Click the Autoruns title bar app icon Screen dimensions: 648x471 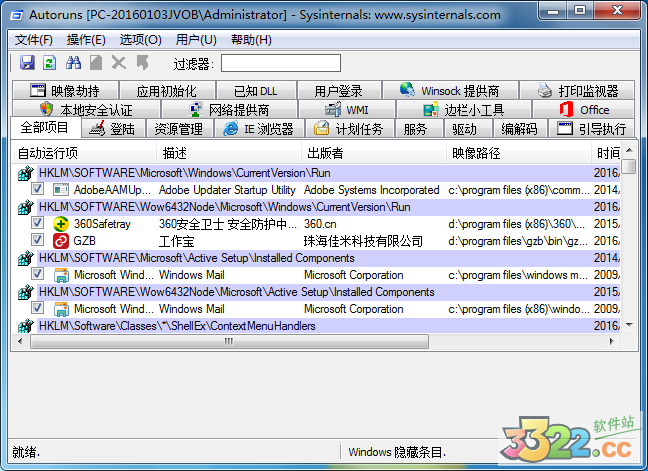[x=17, y=15]
